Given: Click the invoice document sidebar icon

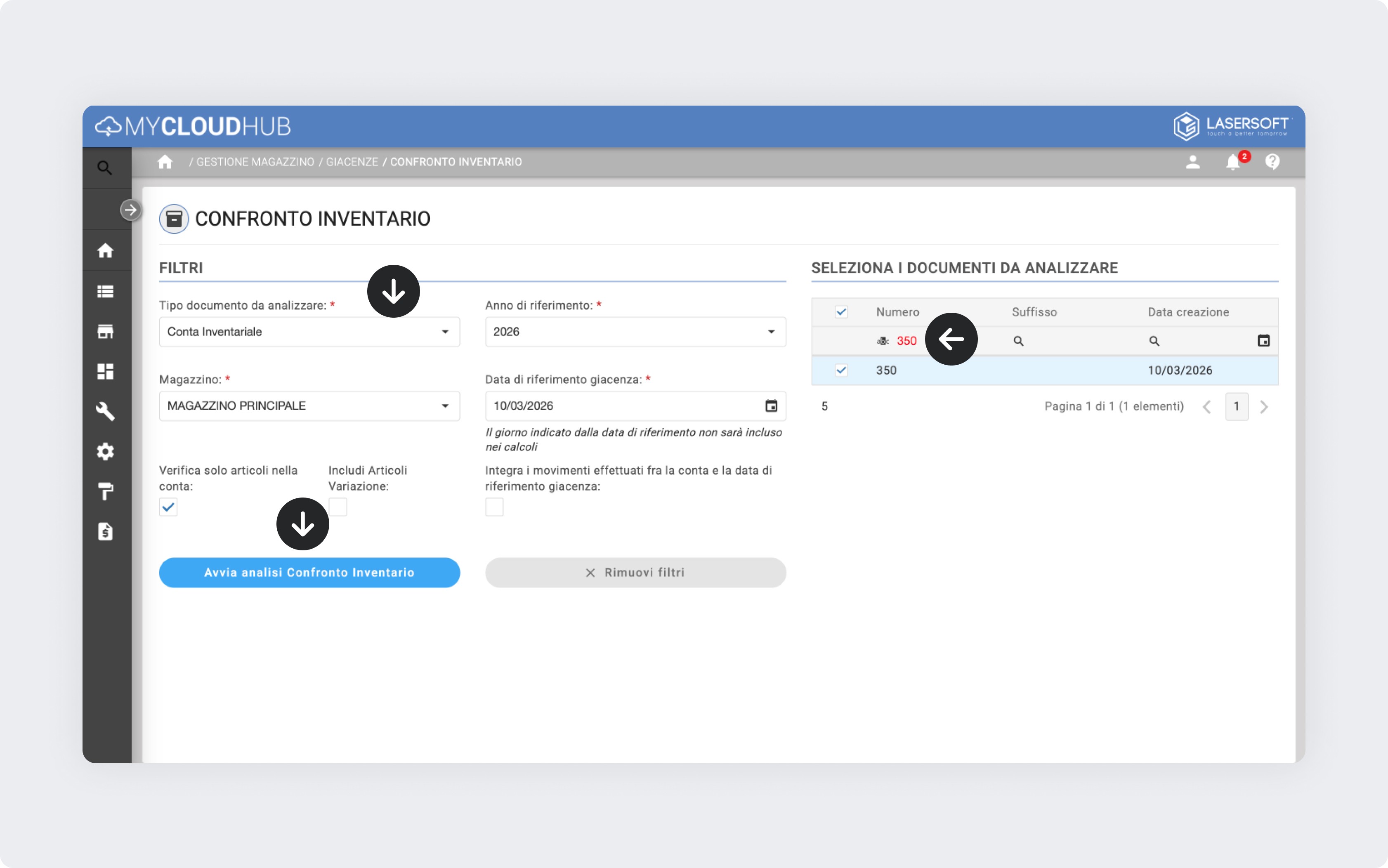Looking at the screenshot, I should (x=106, y=532).
